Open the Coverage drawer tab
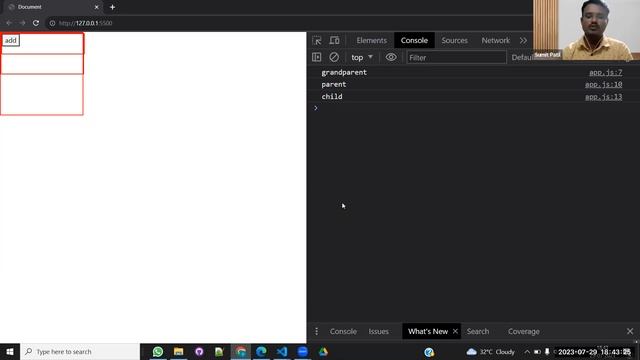The image size is (640, 360). pyautogui.click(x=524, y=331)
